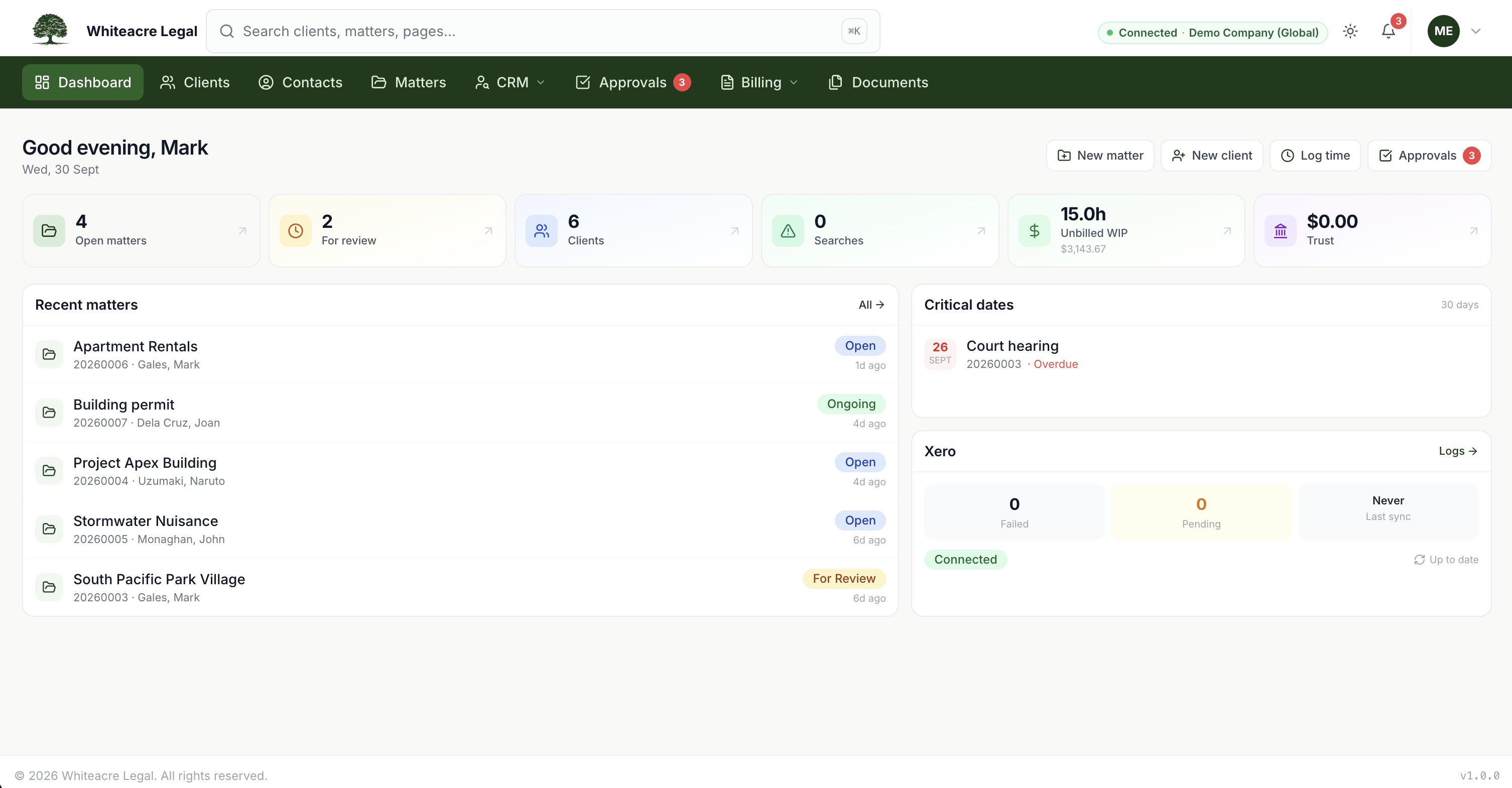Click the Log time button
Image resolution: width=1512 pixels, height=788 pixels.
pyautogui.click(x=1315, y=156)
